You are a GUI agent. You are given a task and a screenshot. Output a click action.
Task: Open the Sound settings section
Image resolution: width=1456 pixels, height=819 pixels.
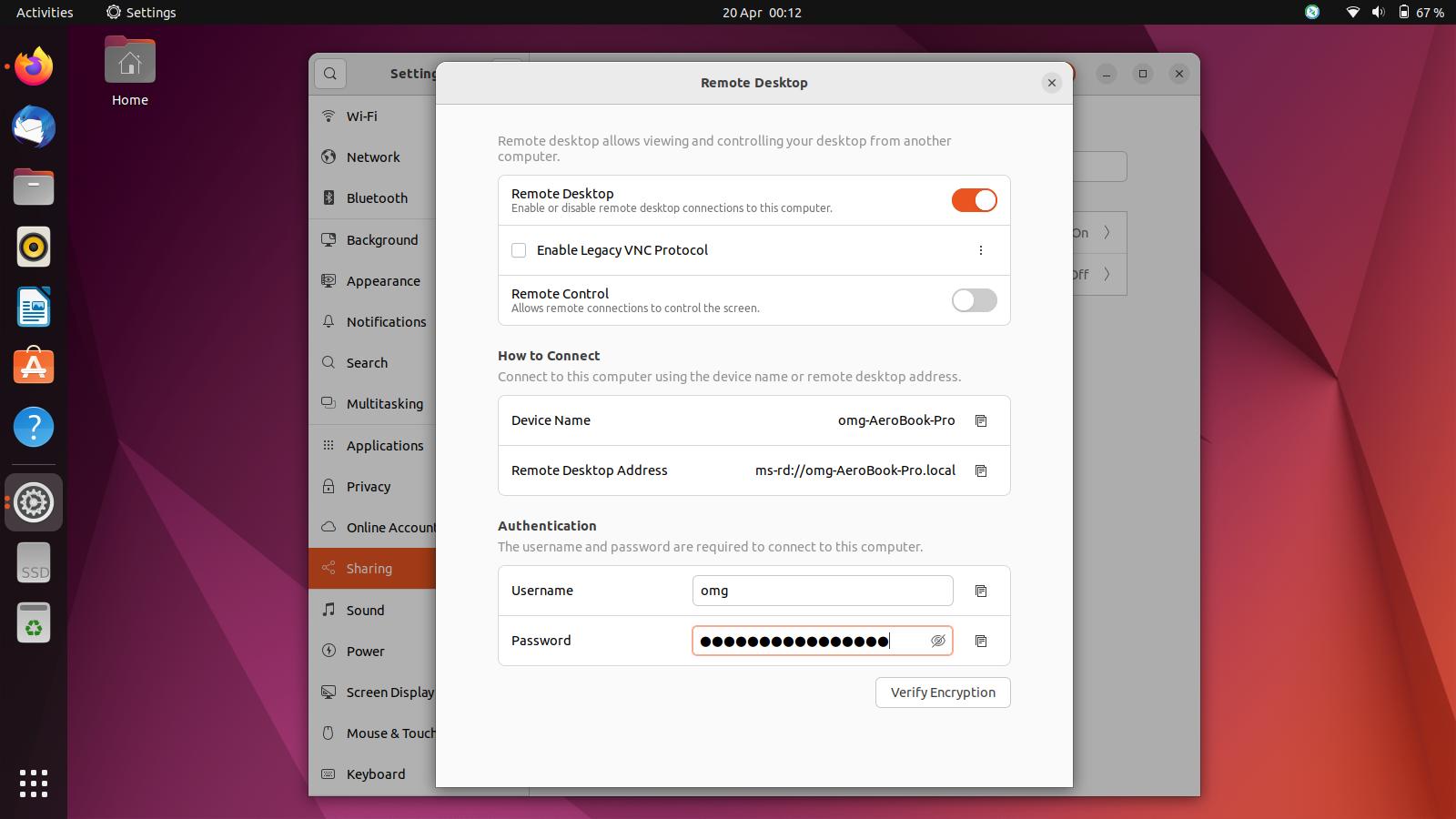(x=365, y=610)
